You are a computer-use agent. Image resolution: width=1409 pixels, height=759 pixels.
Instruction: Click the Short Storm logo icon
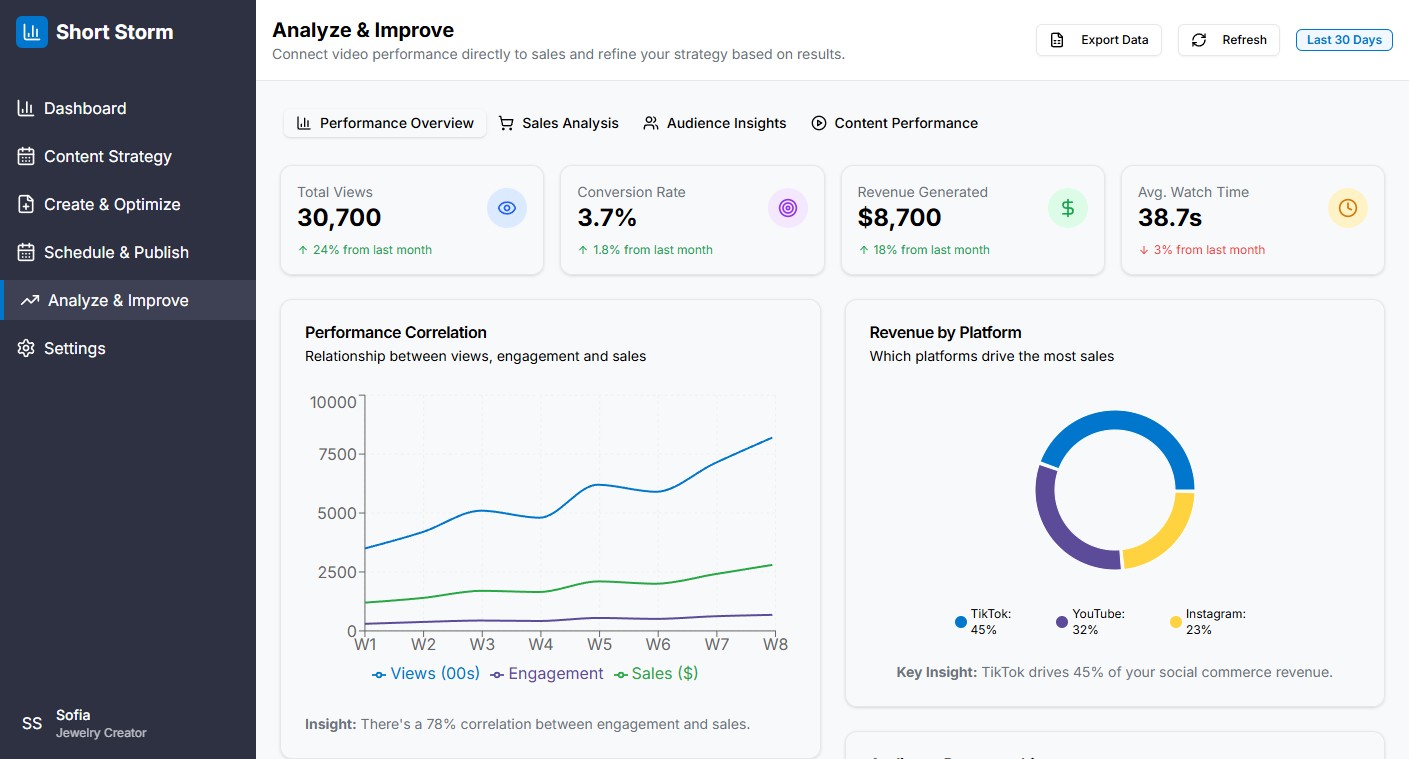tap(32, 32)
